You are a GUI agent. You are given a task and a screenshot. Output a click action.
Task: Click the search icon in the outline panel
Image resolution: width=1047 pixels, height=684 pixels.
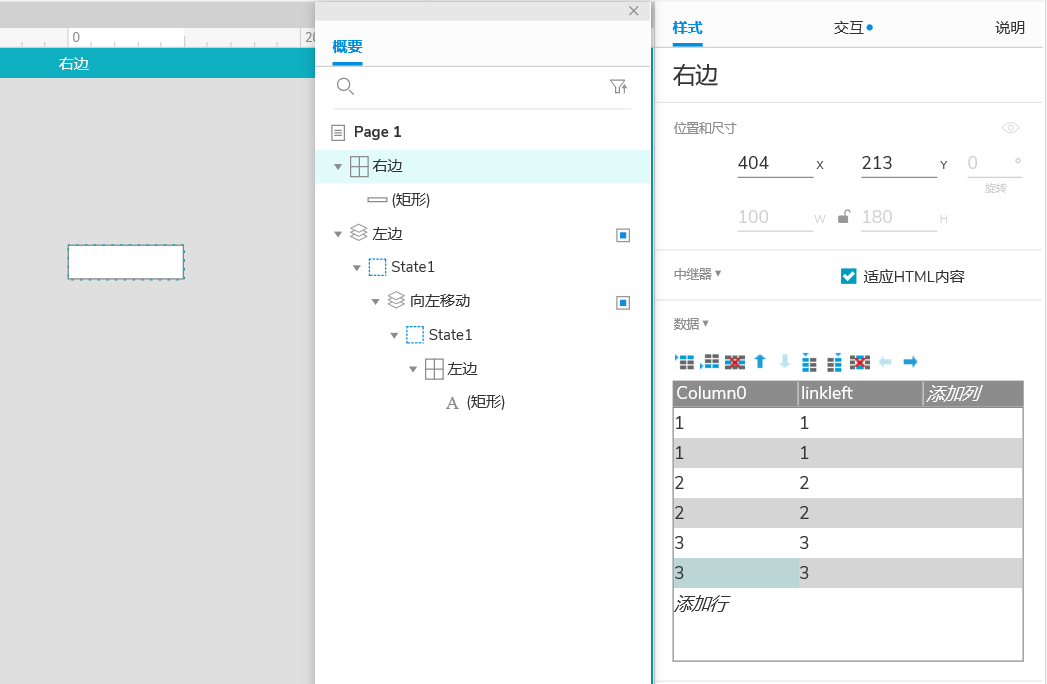click(345, 86)
